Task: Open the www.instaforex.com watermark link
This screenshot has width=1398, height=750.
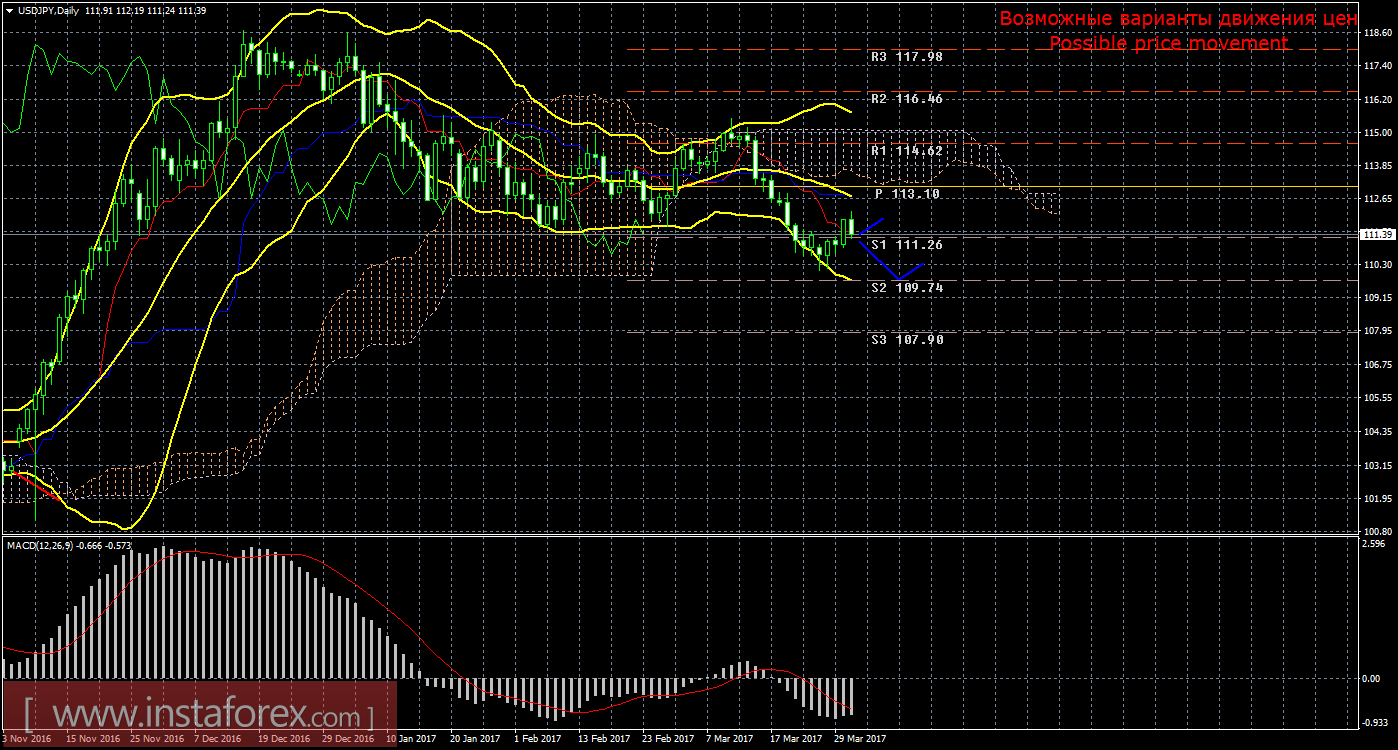Action: [x=200, y=716]
